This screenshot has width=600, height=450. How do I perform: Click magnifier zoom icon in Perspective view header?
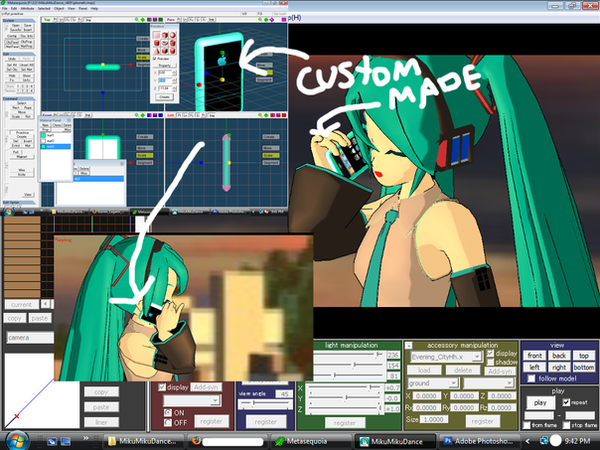click(x=260, y=20)
